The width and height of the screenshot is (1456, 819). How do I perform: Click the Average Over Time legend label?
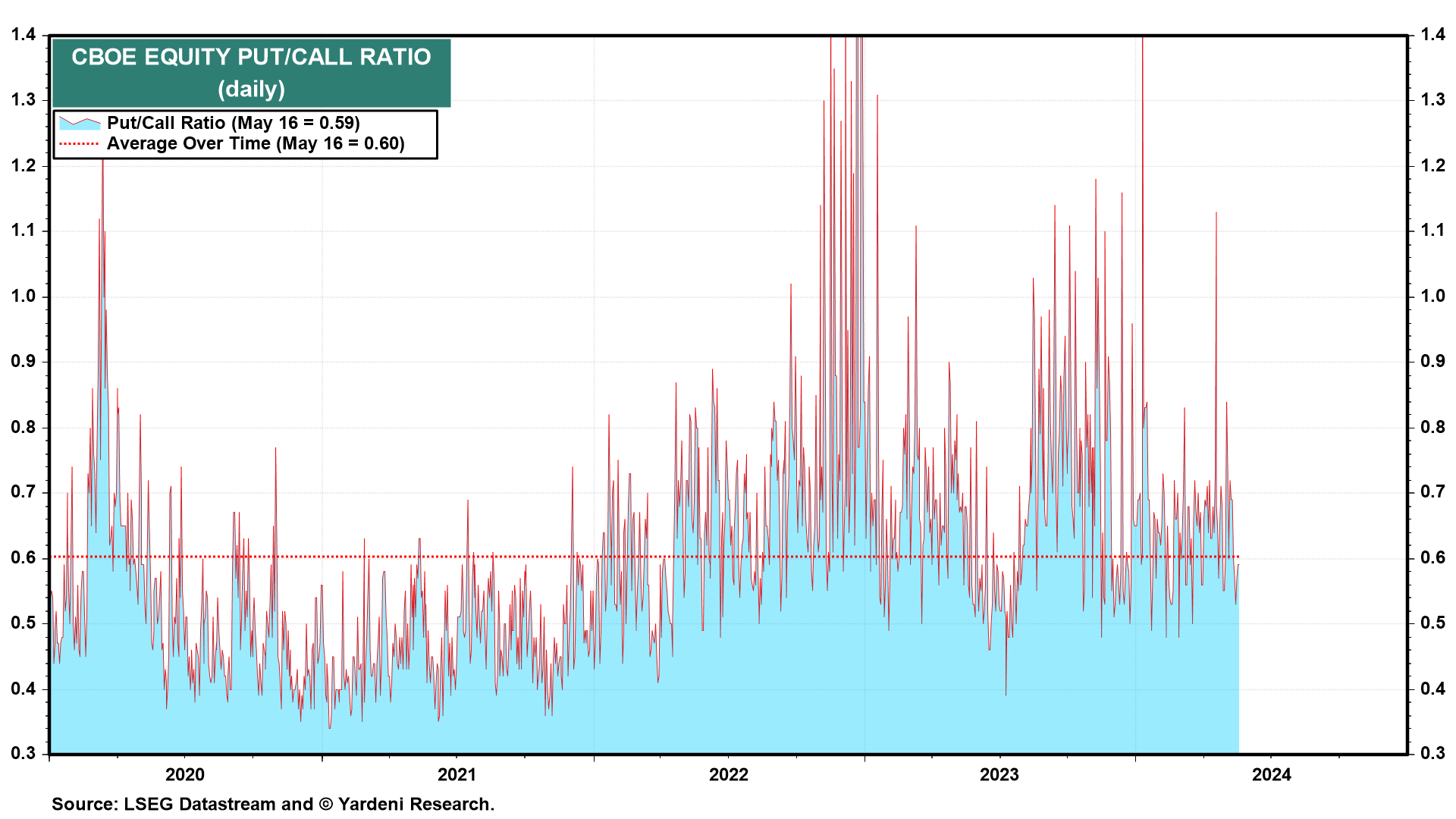pos(256,144)
